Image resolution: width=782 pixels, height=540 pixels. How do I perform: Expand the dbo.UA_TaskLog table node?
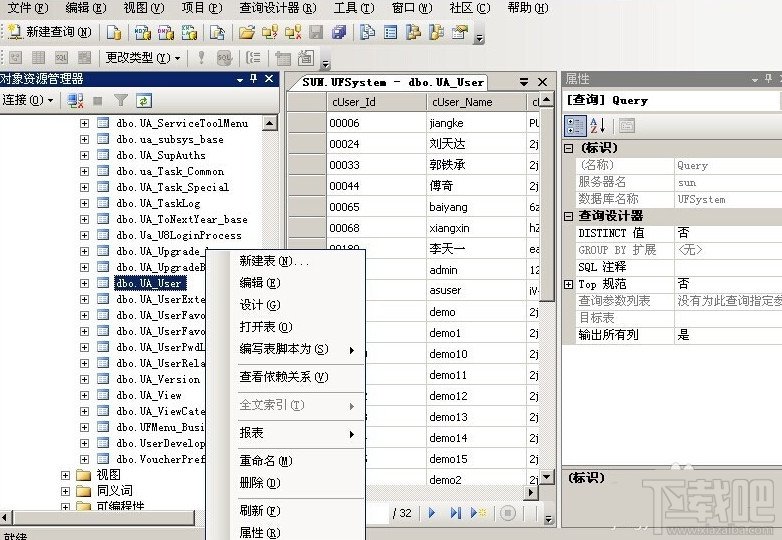click(x=84, y=203)
